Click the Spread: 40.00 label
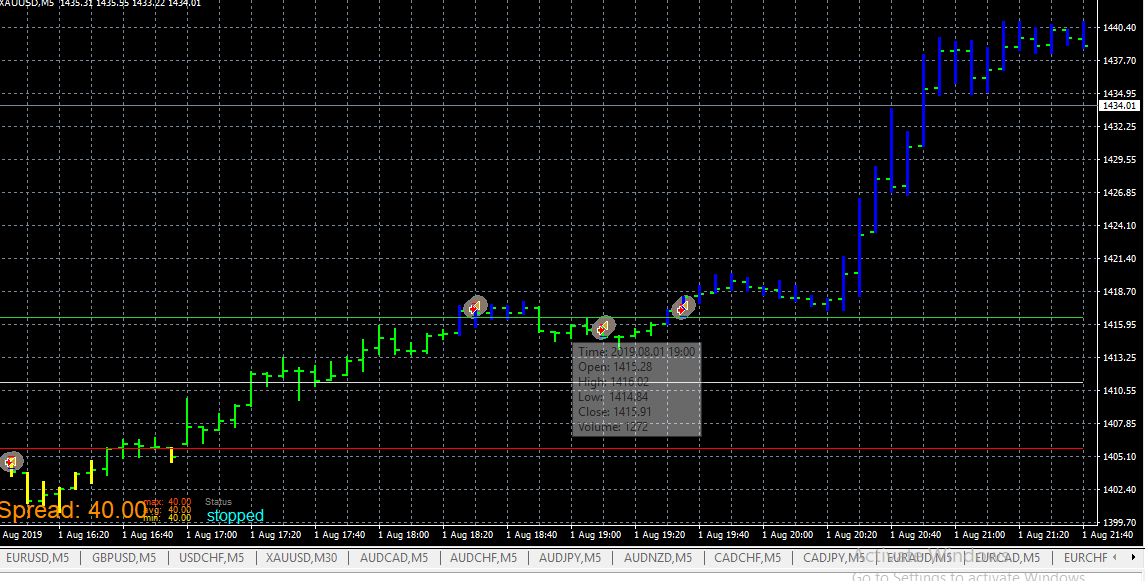 (x=73, y=510)
